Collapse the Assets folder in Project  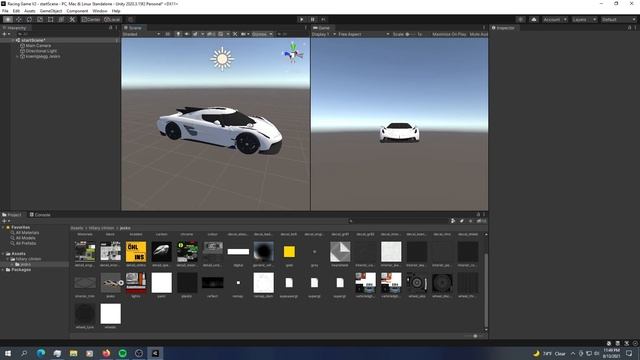(x=3, y=253)
